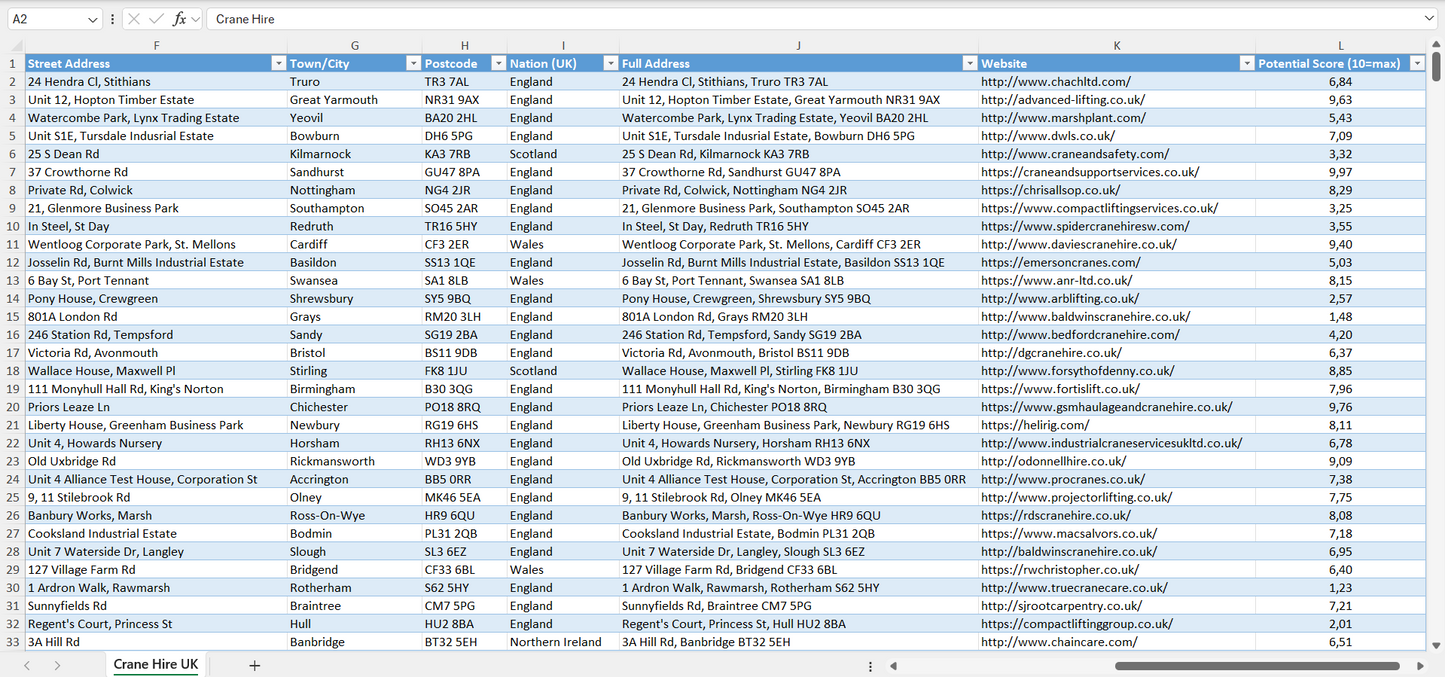Open the Street Address filter dropdown
Screen dimensions: 1445x677
click(x=278, y=63)
